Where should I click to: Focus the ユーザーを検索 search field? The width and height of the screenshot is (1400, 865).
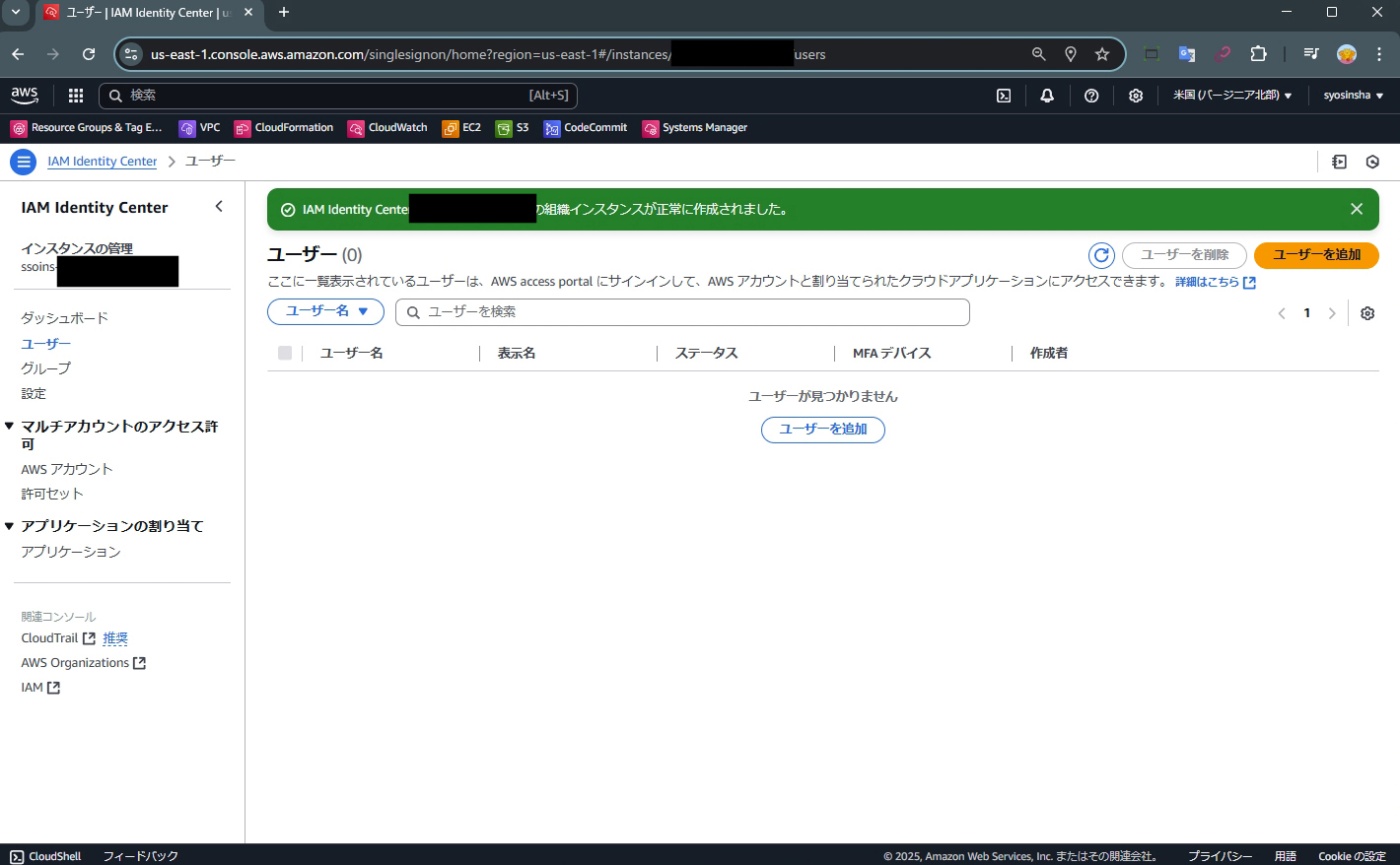click(682, 312)
